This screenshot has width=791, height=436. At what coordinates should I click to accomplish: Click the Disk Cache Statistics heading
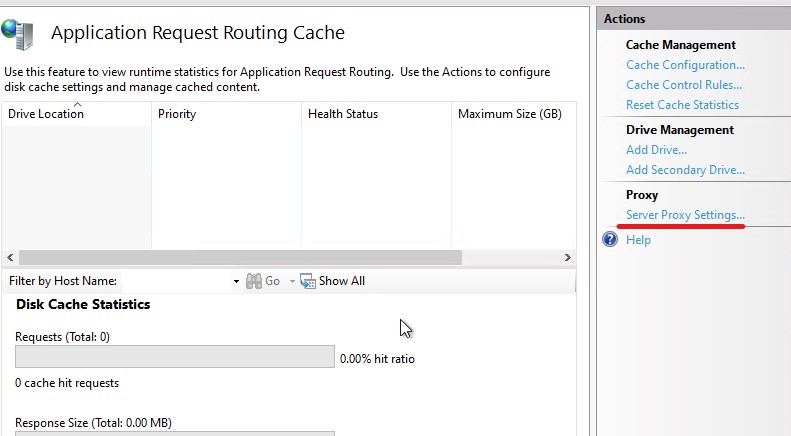click(83, 304)
